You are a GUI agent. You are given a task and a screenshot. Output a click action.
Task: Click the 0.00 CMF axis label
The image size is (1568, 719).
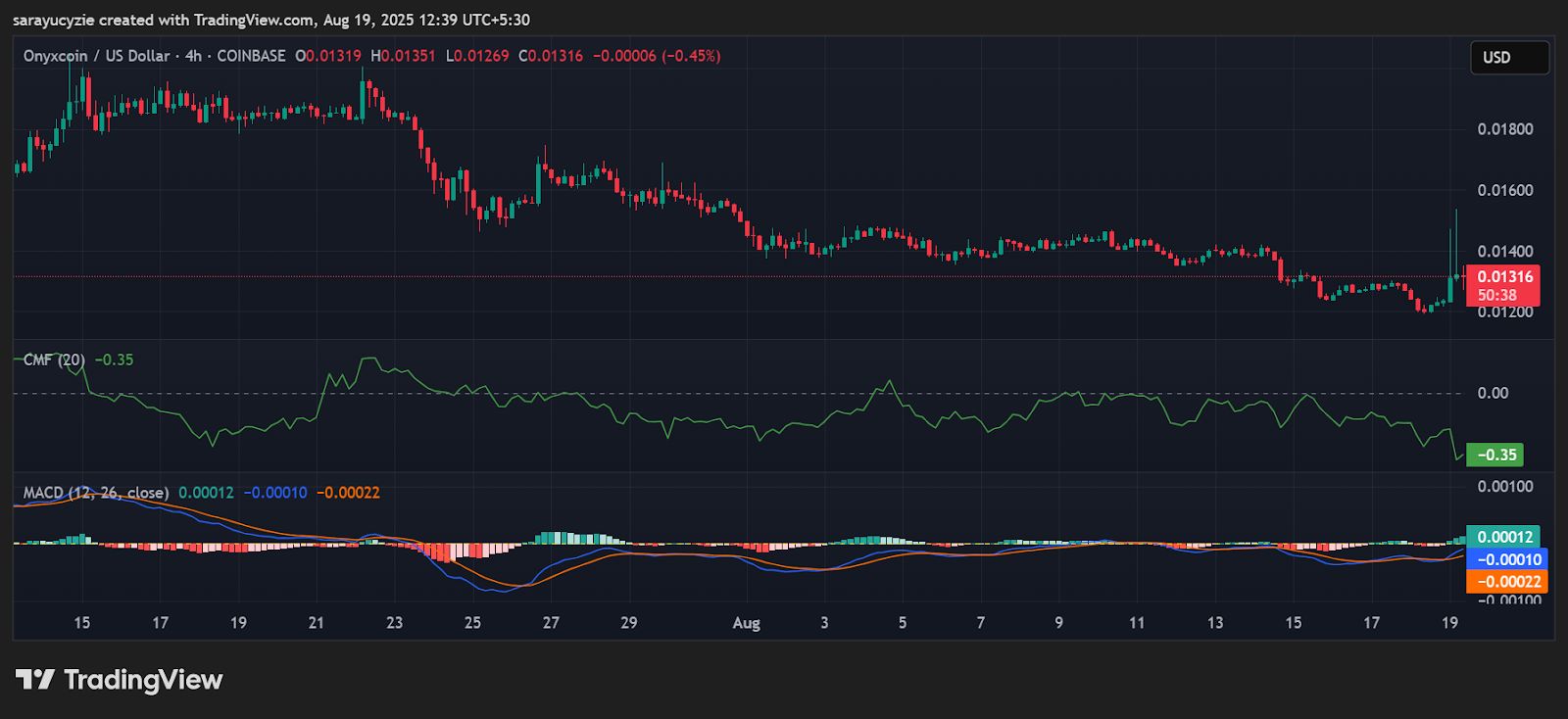tap(1493, 393)
